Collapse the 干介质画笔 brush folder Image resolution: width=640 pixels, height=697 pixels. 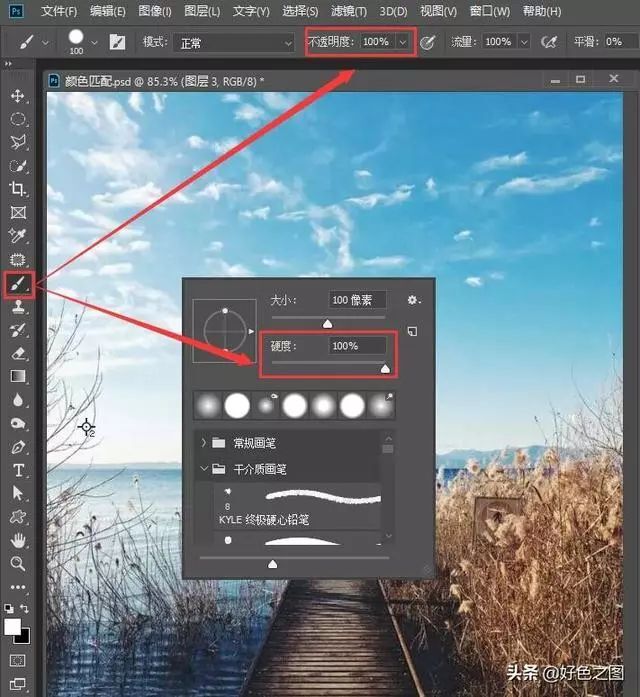[205, 468]
